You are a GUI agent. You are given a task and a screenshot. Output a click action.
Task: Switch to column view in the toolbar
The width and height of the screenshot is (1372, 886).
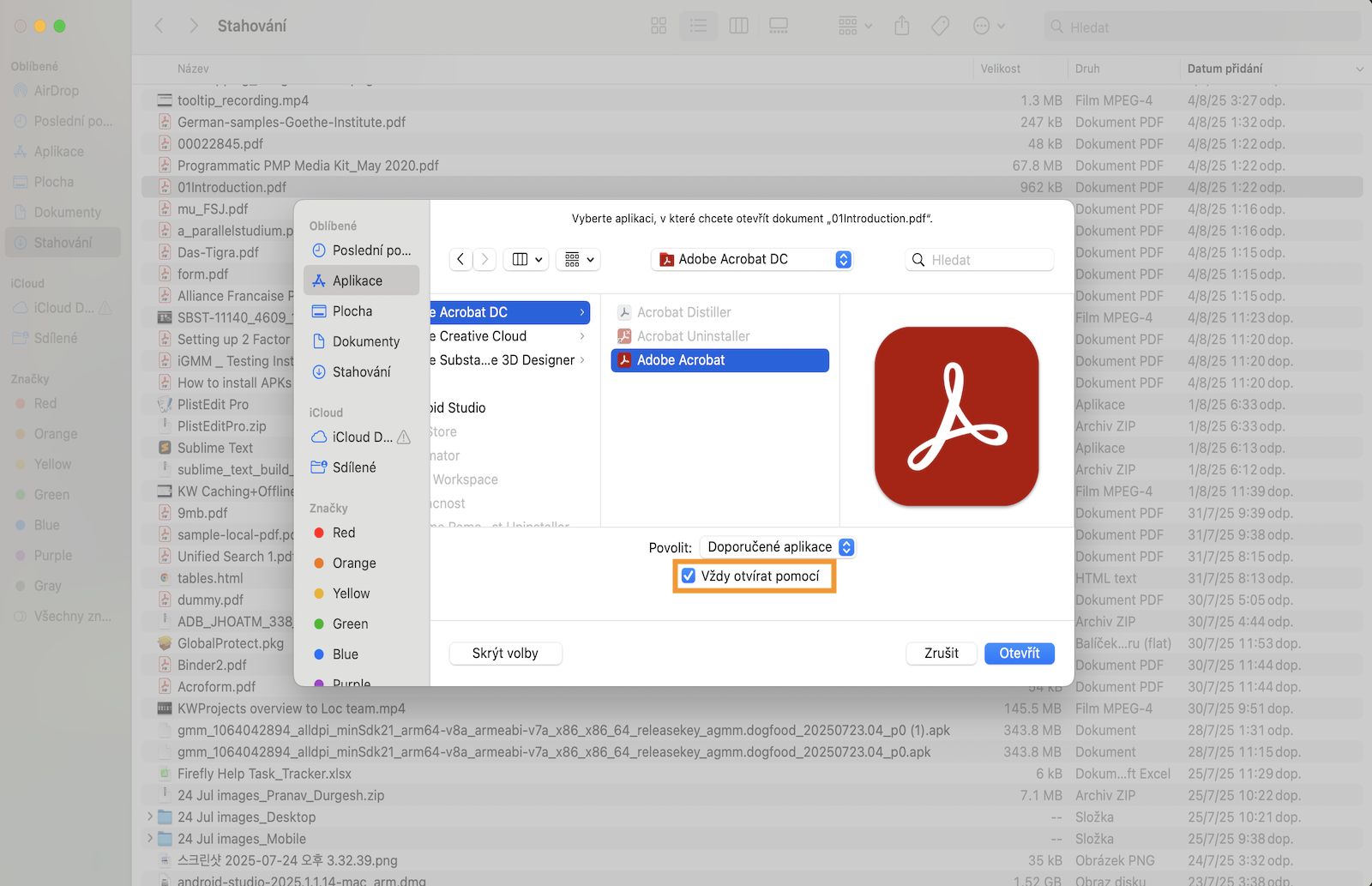click(738, 26)
